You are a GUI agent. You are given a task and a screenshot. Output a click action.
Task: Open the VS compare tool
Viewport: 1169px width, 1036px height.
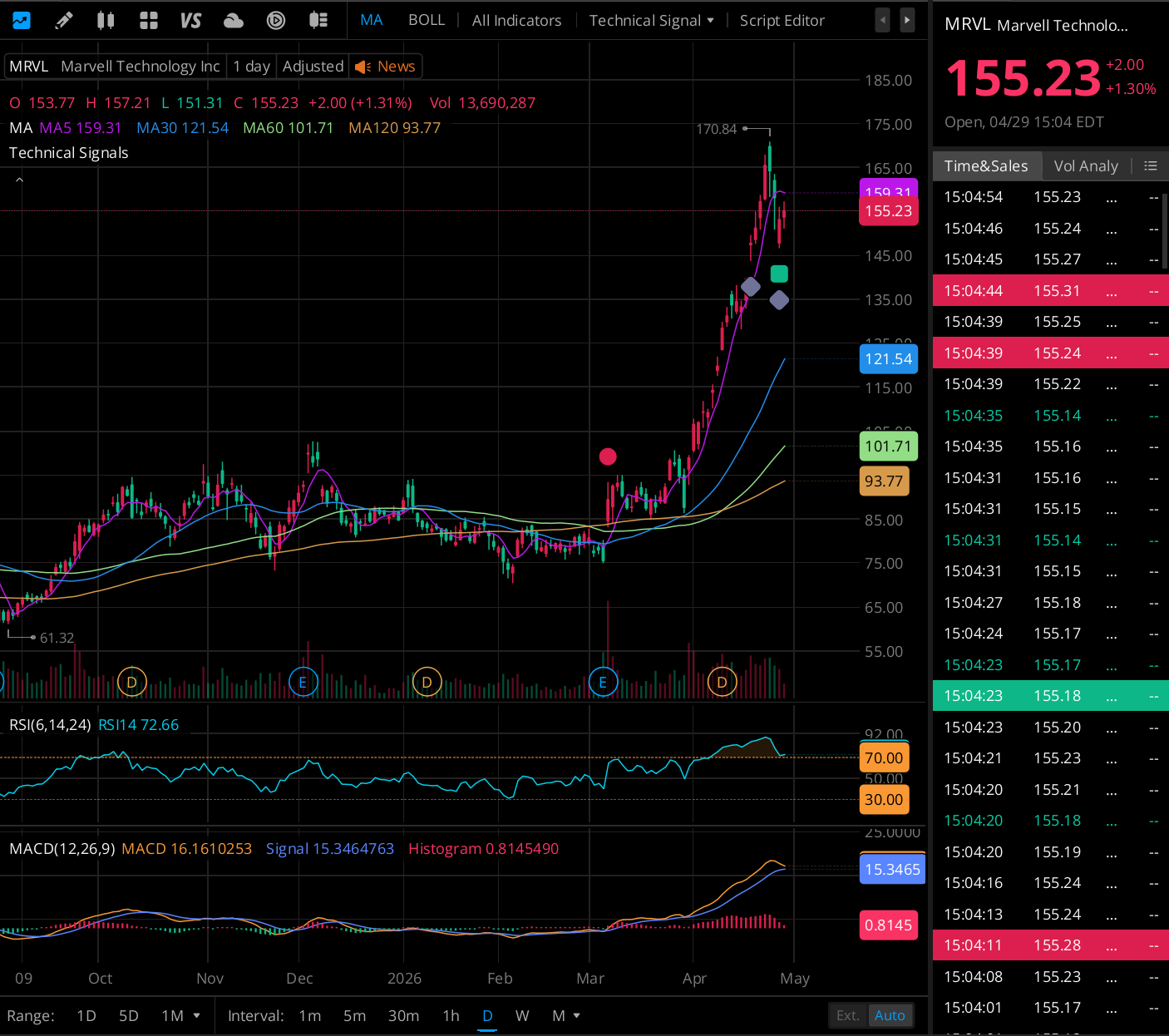point(191,20)
